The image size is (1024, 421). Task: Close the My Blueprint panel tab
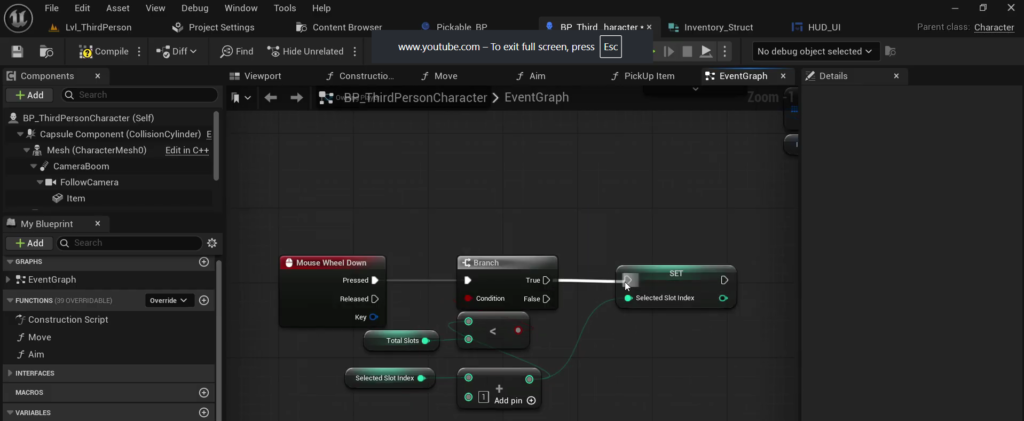coord(97,223)
